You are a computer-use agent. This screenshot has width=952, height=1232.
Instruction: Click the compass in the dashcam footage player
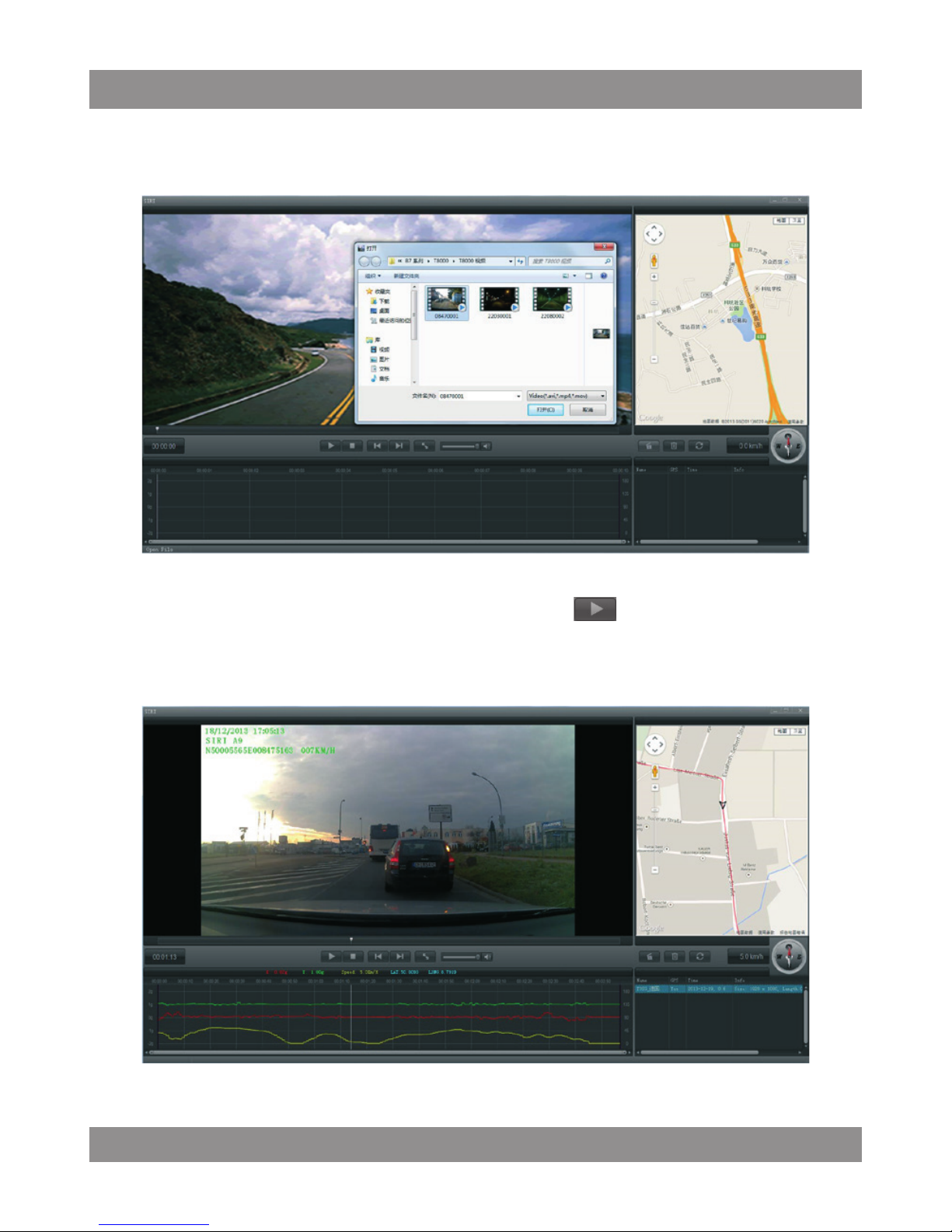click(x=788, y=957)
